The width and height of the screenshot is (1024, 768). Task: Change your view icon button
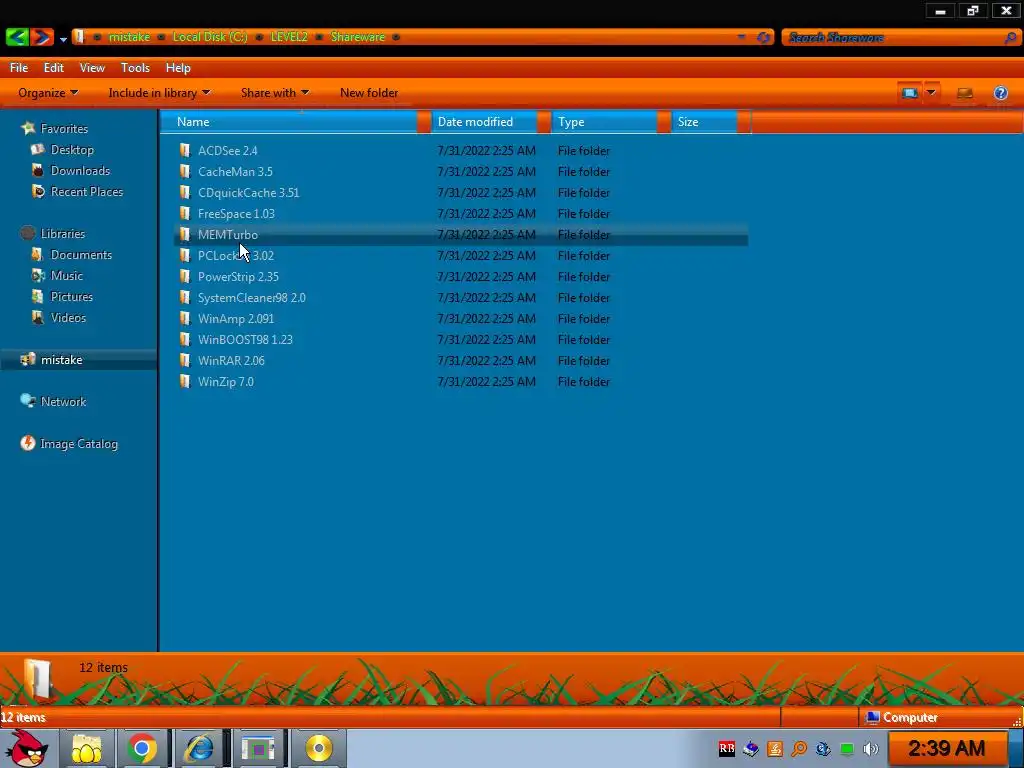[909, 93]
